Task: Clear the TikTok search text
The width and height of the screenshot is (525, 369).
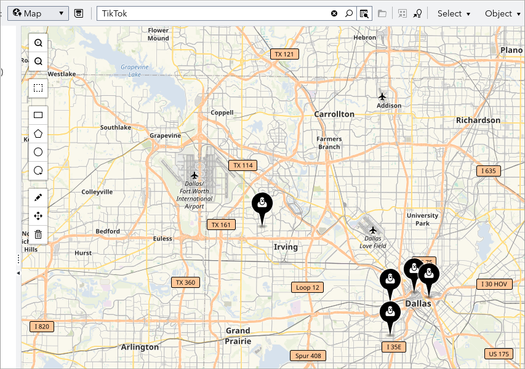Action: (334, 13)
